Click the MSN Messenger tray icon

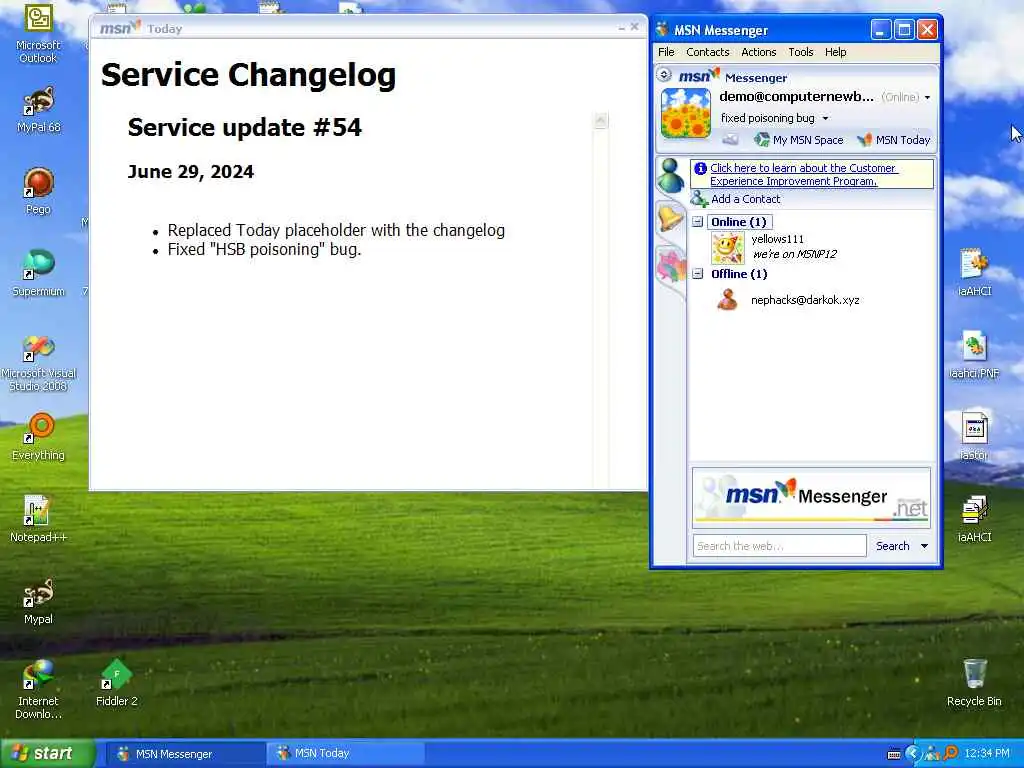[x=931, y=754]
